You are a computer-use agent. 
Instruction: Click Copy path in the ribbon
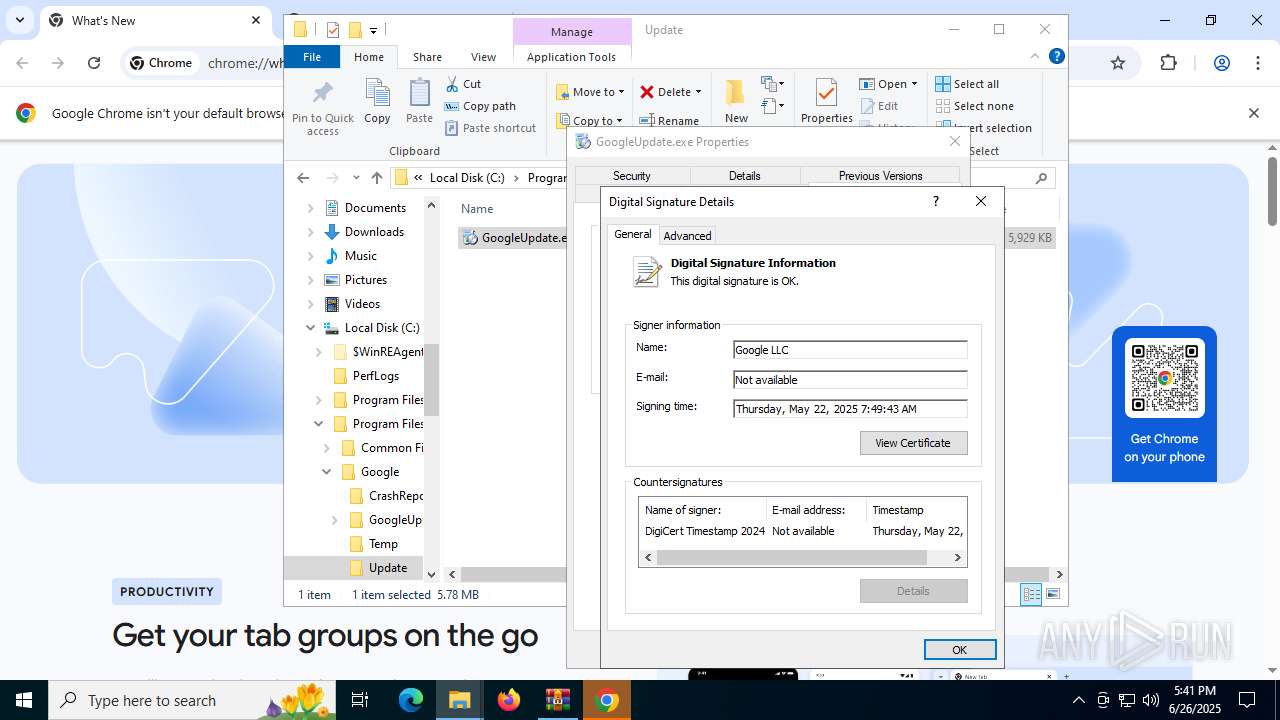click(480, 106)
